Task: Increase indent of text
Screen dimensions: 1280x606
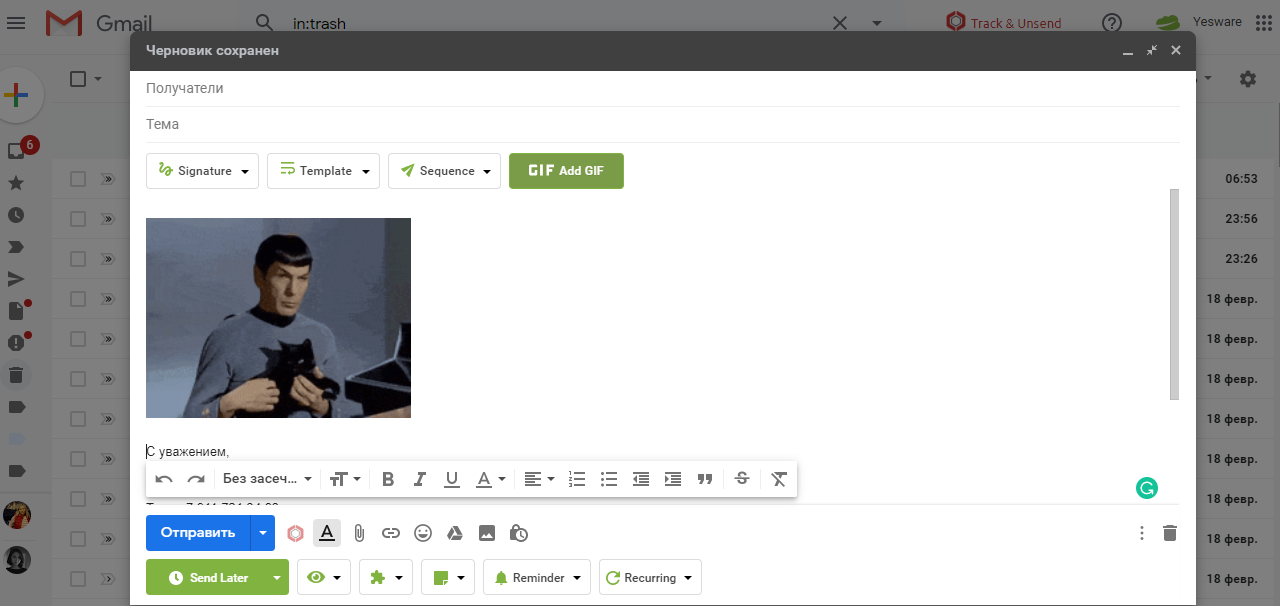Action: [x=673, y=479]
